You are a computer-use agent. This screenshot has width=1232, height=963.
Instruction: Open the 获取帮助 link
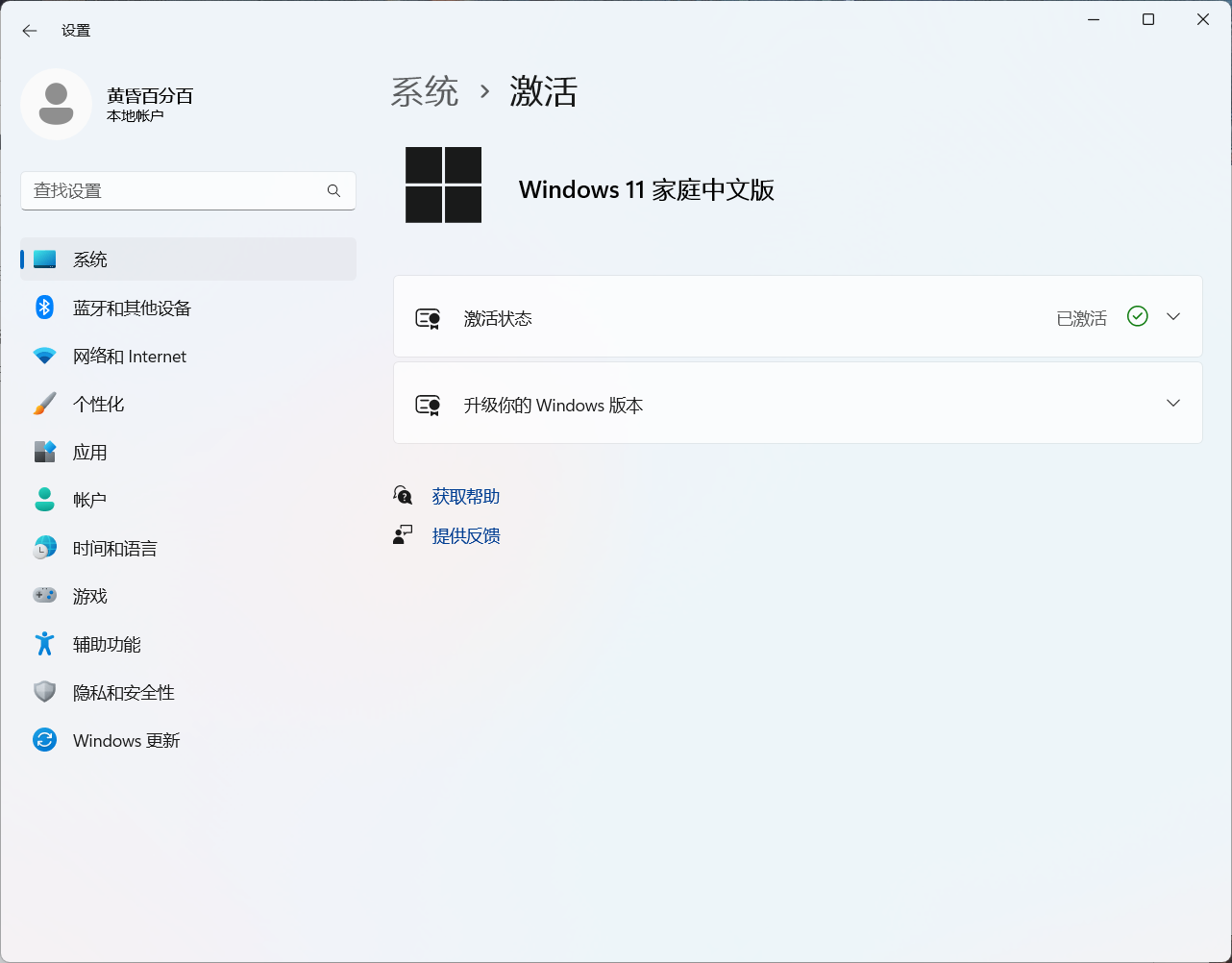(466, 497)
